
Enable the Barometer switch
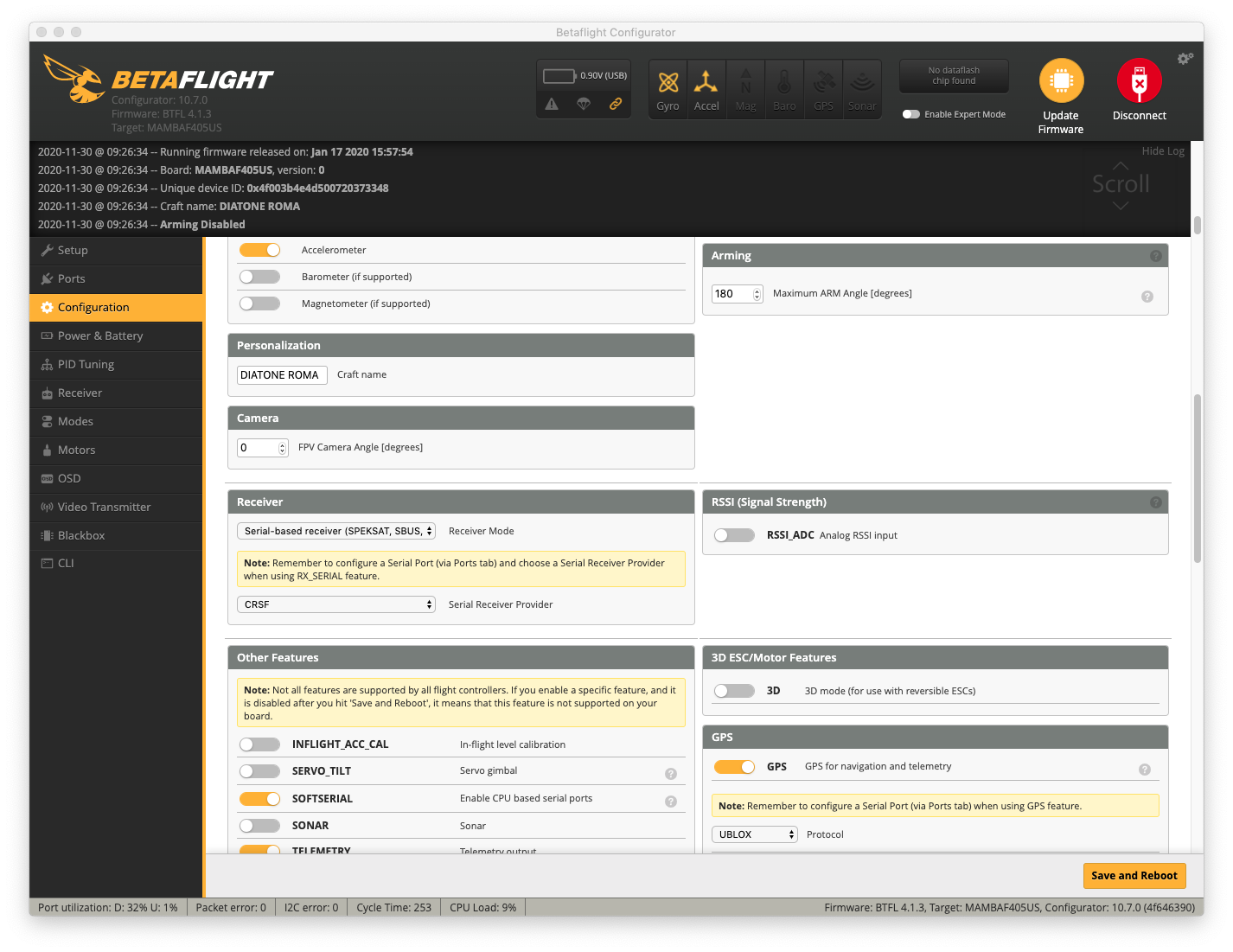pyautogui.click(x=259, y=277)
